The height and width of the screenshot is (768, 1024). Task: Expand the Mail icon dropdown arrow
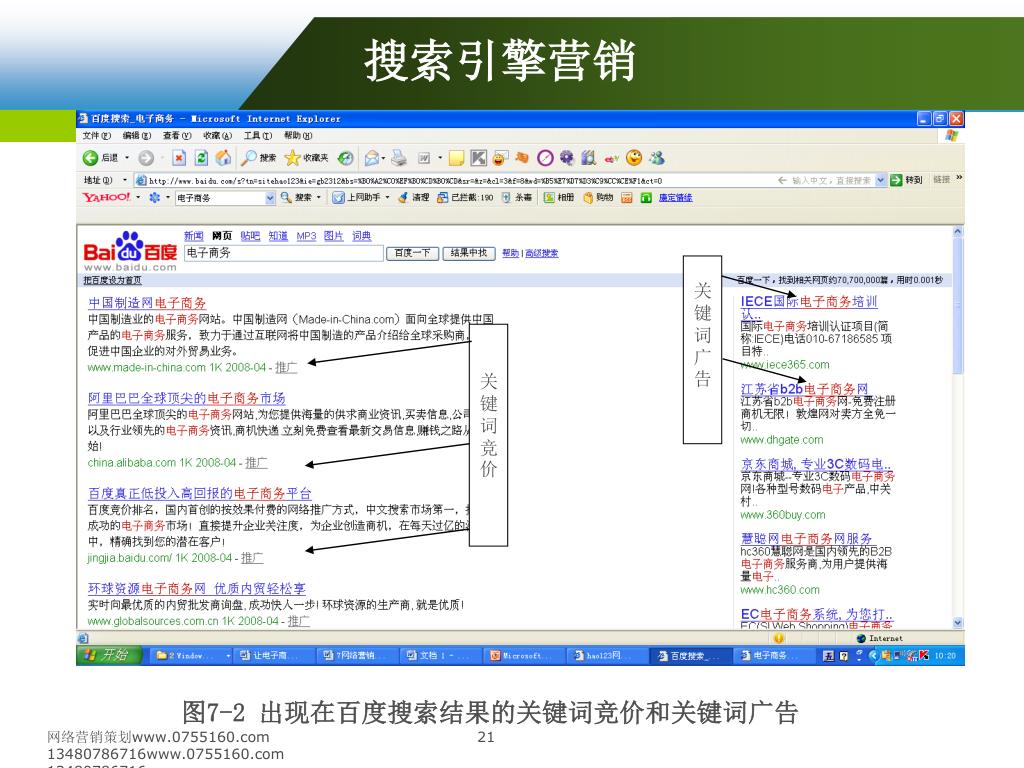click(x=383, y=157)
